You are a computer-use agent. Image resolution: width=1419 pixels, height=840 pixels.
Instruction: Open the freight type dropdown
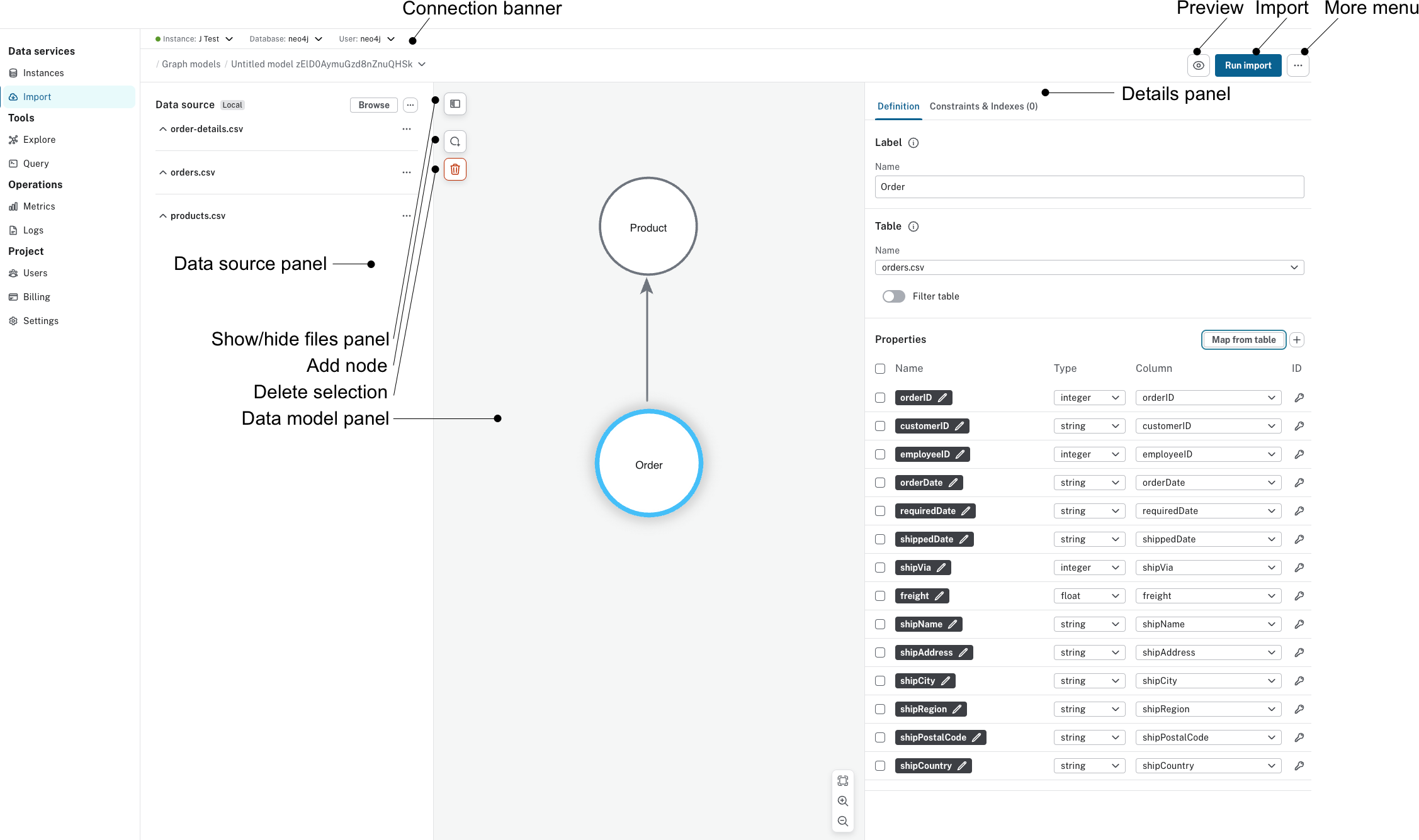[x=1089, y=596]
